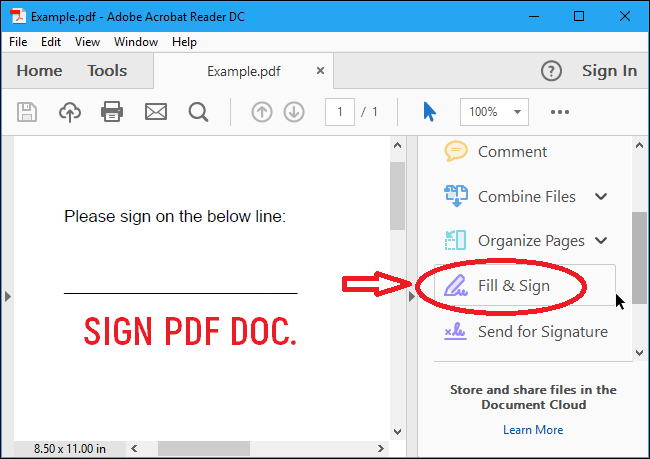Click the Send for Signature icon
Screen dimensions: 650x459
[455, 331]
